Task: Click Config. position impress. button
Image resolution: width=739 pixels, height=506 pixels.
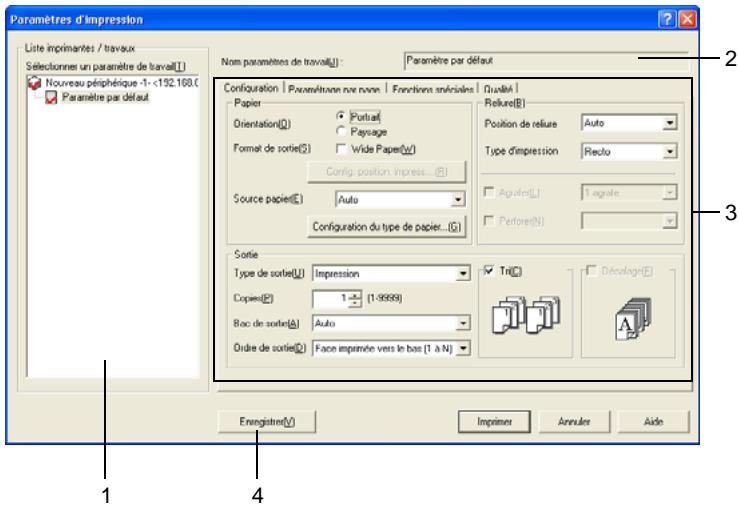Action: pyautogui.click(x=386, y=171)
